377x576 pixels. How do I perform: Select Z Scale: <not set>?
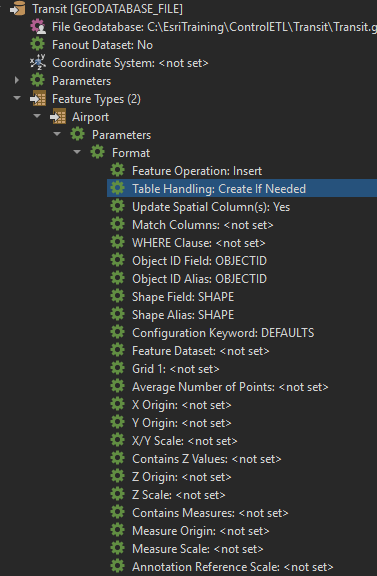tap(179, 495)
